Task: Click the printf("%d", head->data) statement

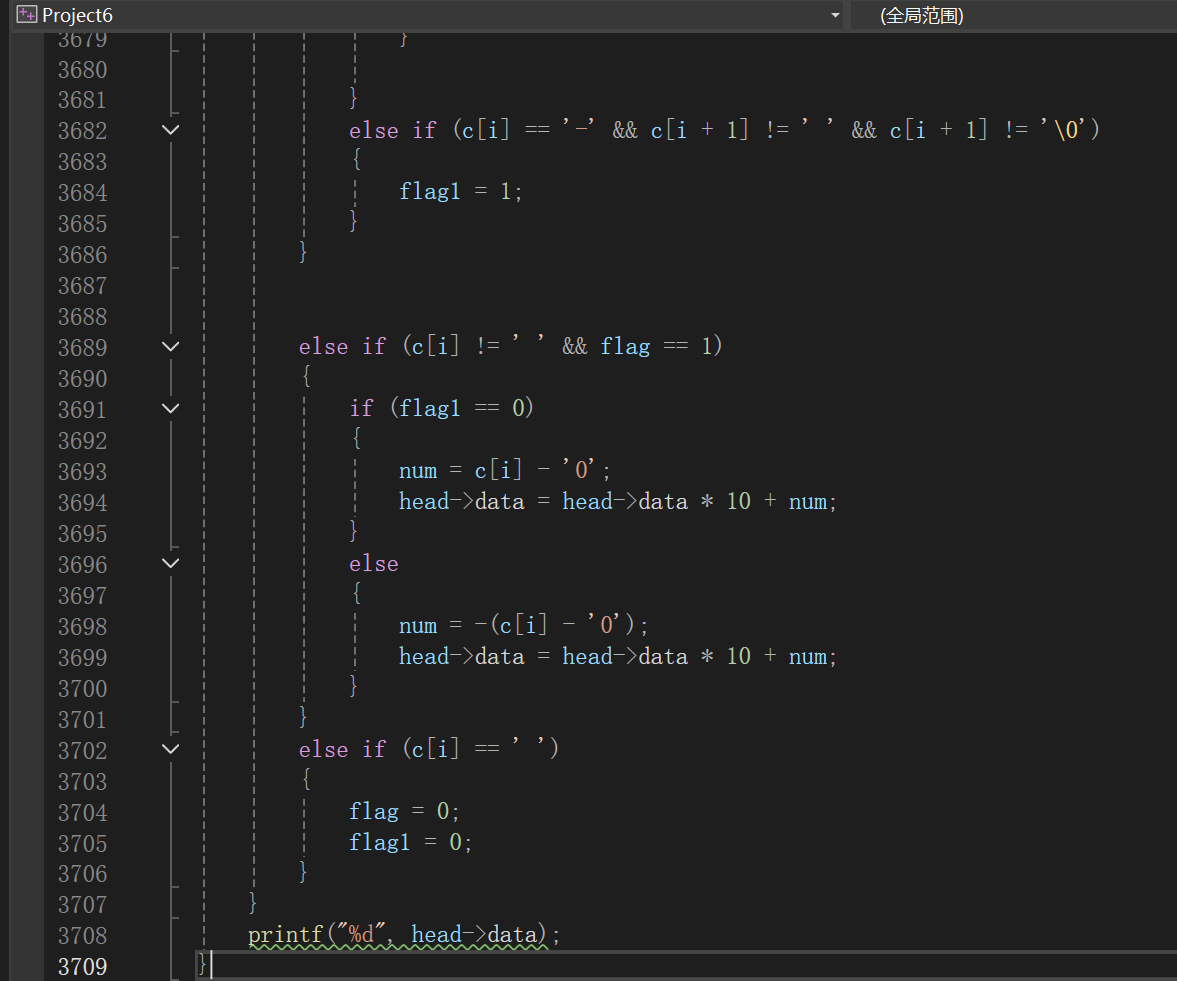Action: 404,935
